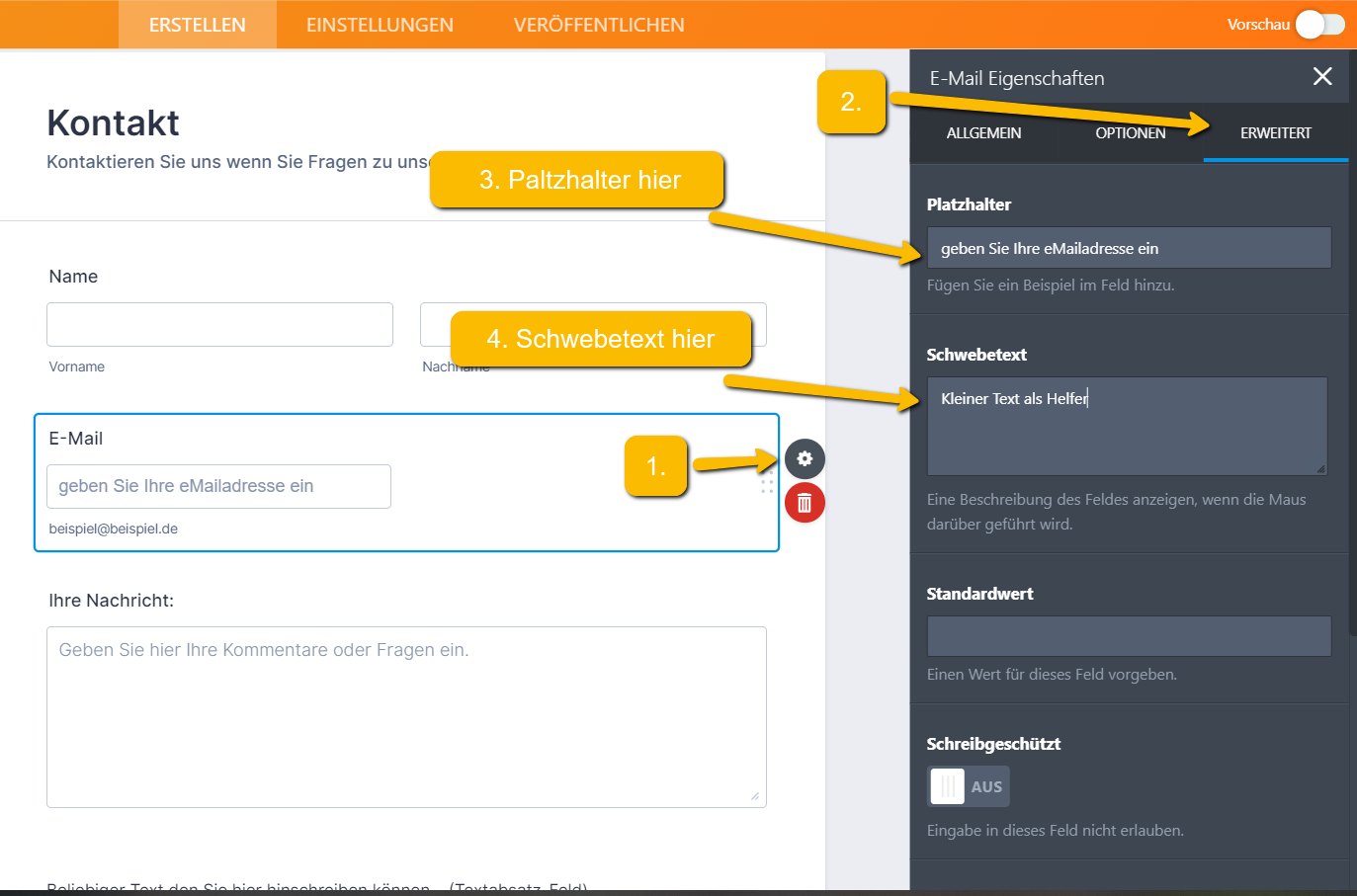
Task: Click the Vorname input box
Action: [219, 325]
